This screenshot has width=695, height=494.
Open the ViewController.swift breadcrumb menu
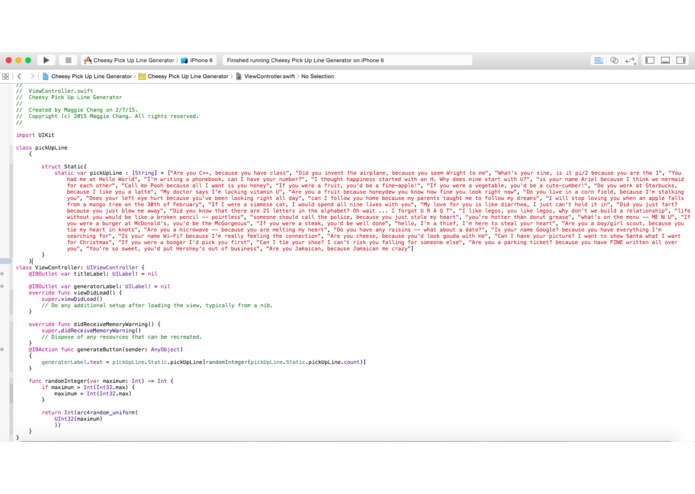tap(266, 76)
